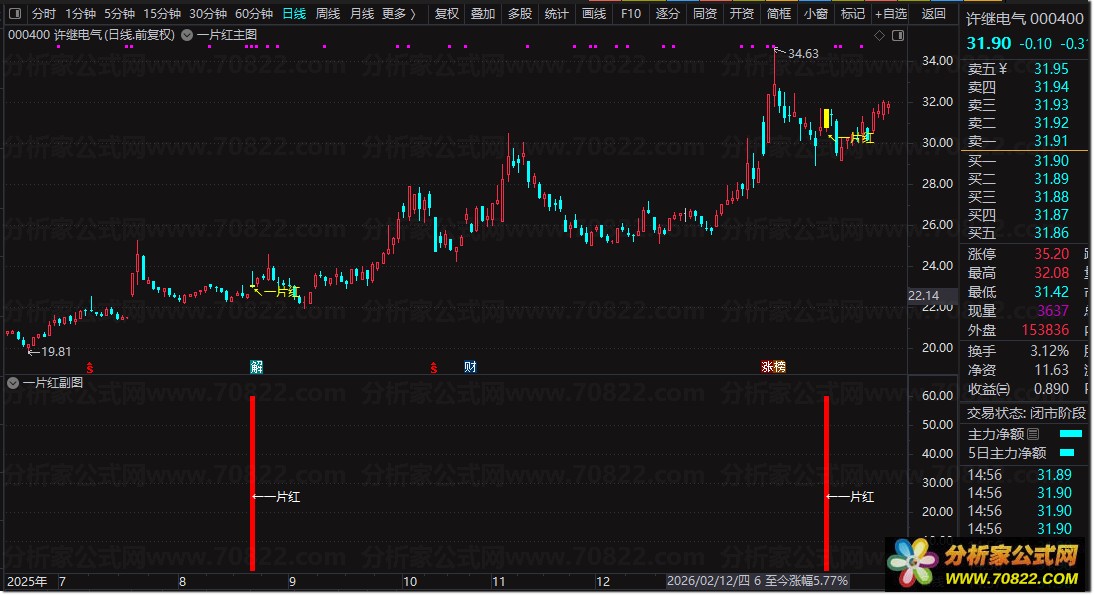Click the 34.63 high price label
Viewport: 1095px width, 595px height.
click(803, 54)
